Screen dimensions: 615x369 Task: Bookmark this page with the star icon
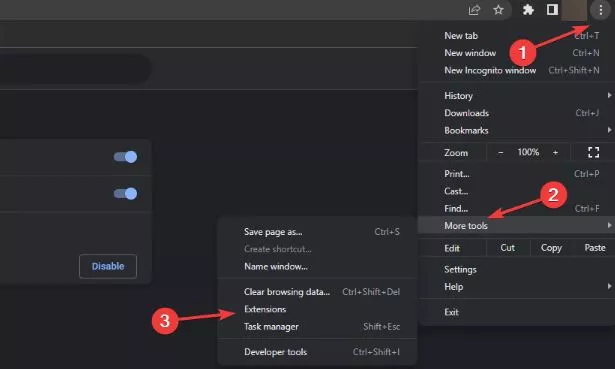[x=498, y=10]
